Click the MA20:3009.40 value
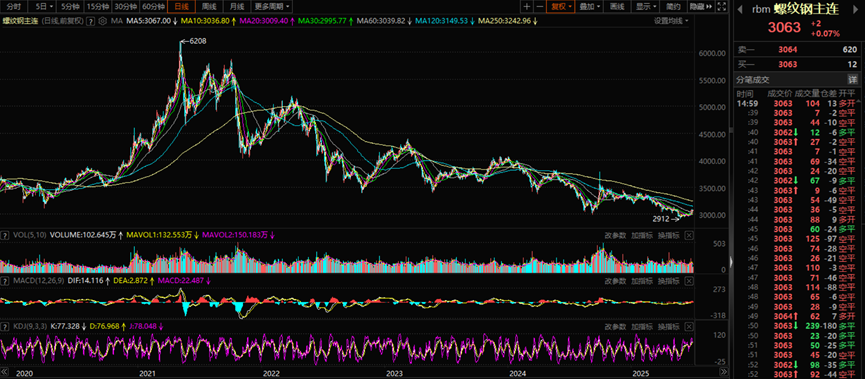Screen dimensions: 865x379 (x=263, y=20)
